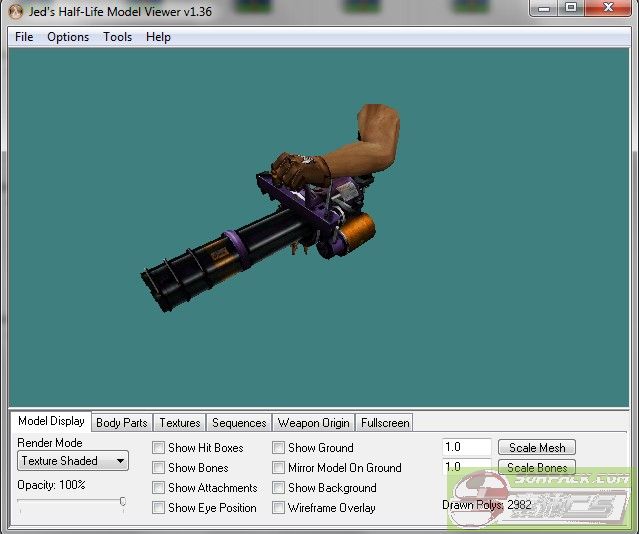Click the Scale Mesh value input field
639x534 pixels.
466,448
